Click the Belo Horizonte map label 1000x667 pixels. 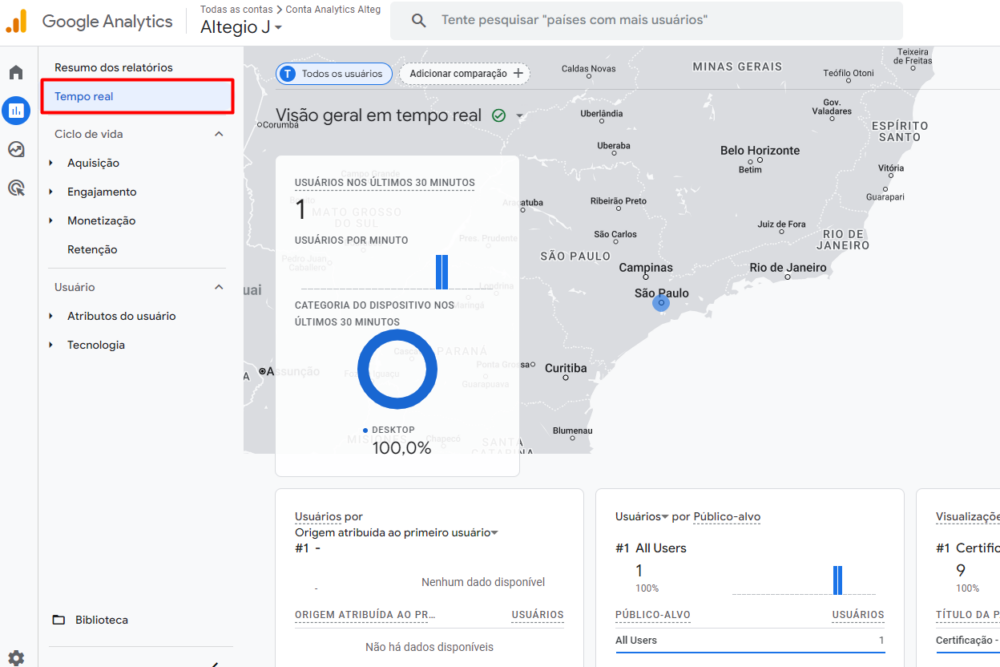760,150
